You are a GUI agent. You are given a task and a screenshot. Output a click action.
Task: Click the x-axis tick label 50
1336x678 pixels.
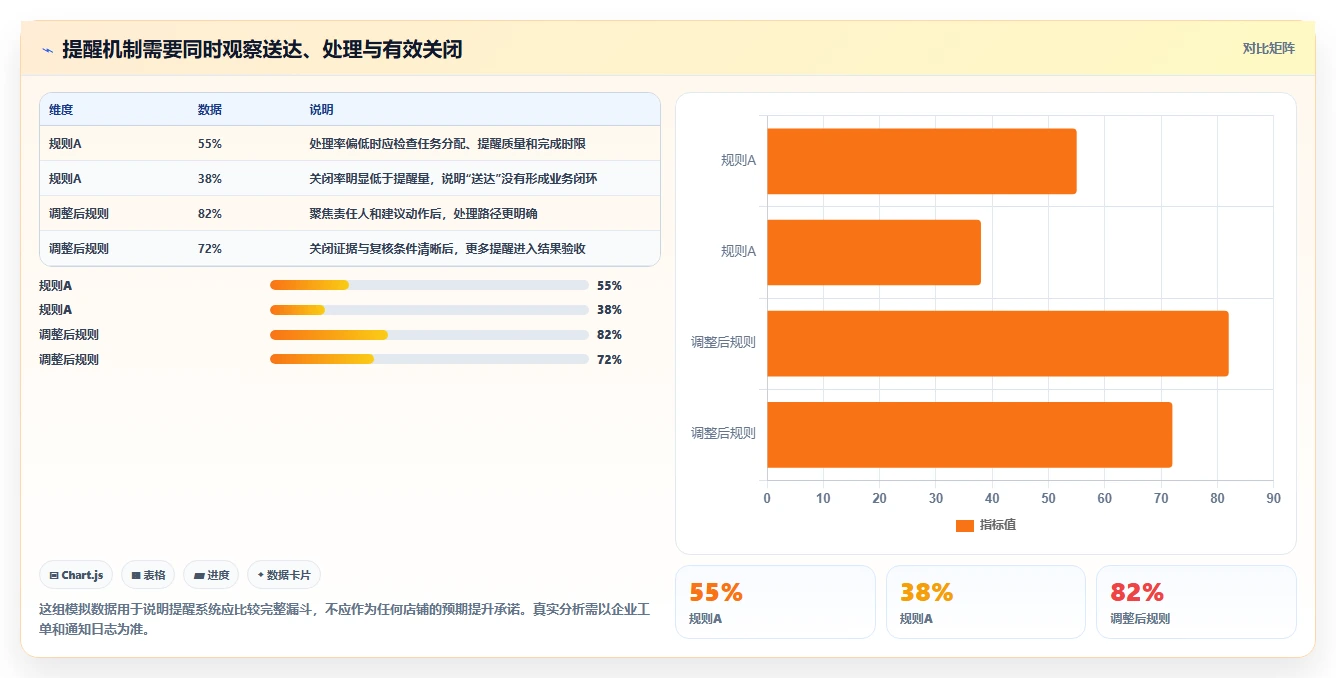1048,498
